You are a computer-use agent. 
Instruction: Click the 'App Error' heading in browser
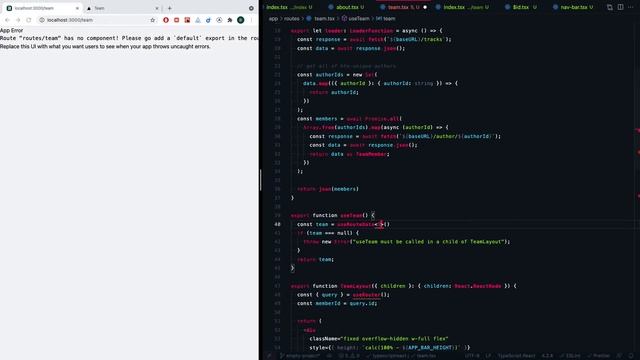pos(11,31)
